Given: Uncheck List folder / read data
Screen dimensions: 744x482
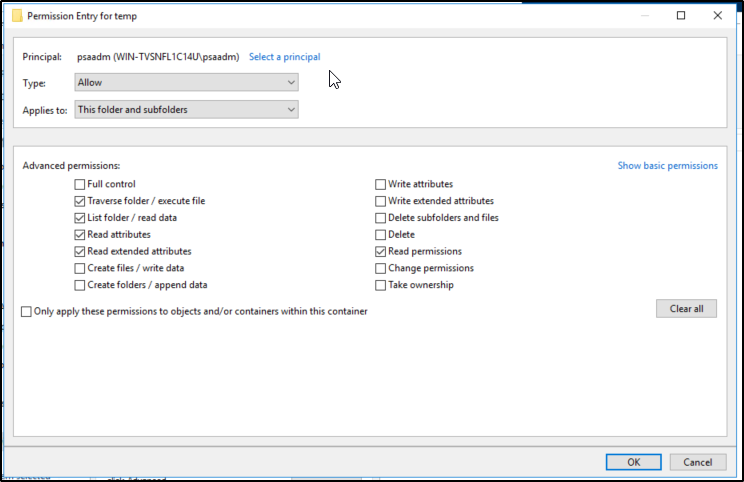Looking at the screenshot, I should (x=80, y=218).
